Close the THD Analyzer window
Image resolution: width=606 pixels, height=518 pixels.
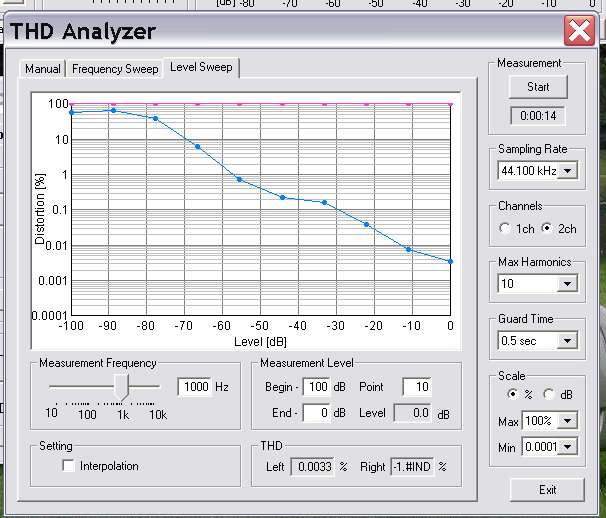click(x=579, y=31)
